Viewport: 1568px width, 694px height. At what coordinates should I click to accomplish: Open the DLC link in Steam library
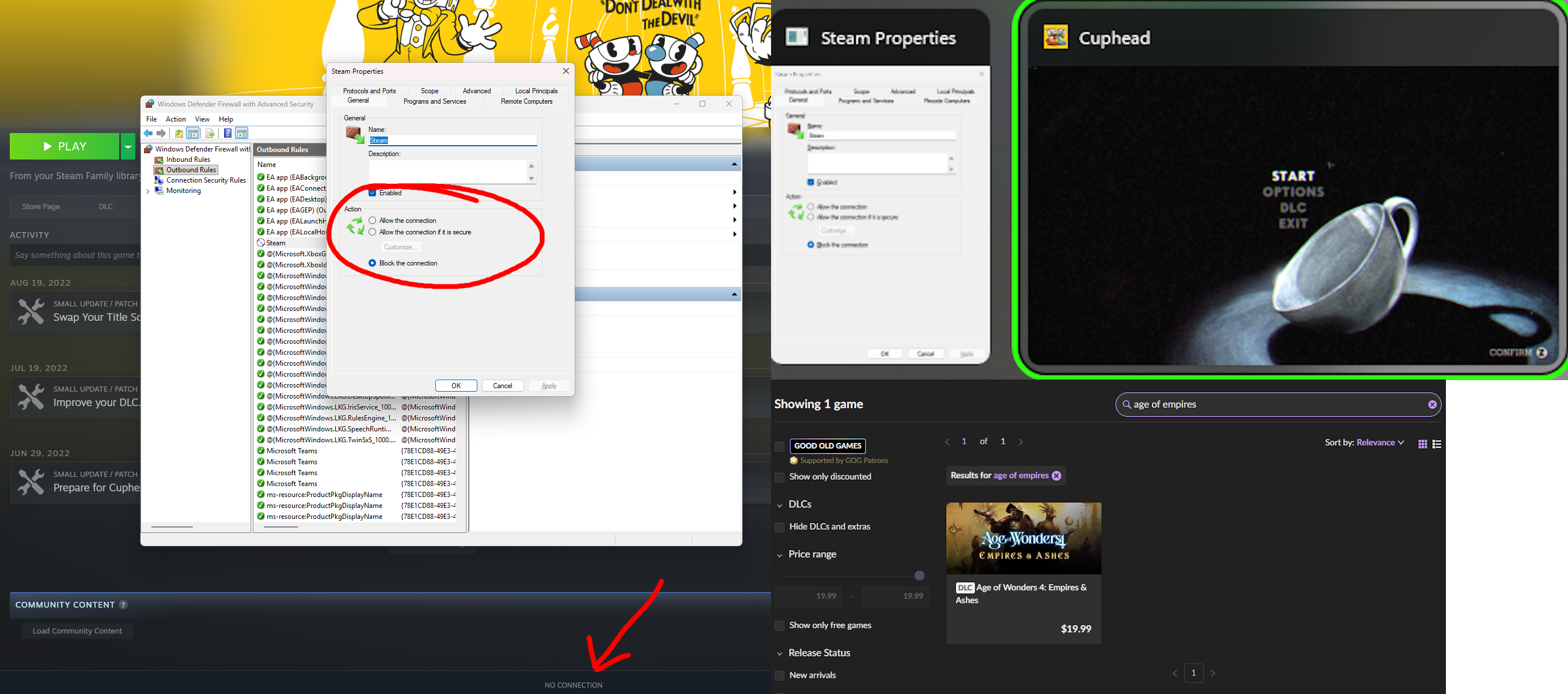[x=106, y=206]
